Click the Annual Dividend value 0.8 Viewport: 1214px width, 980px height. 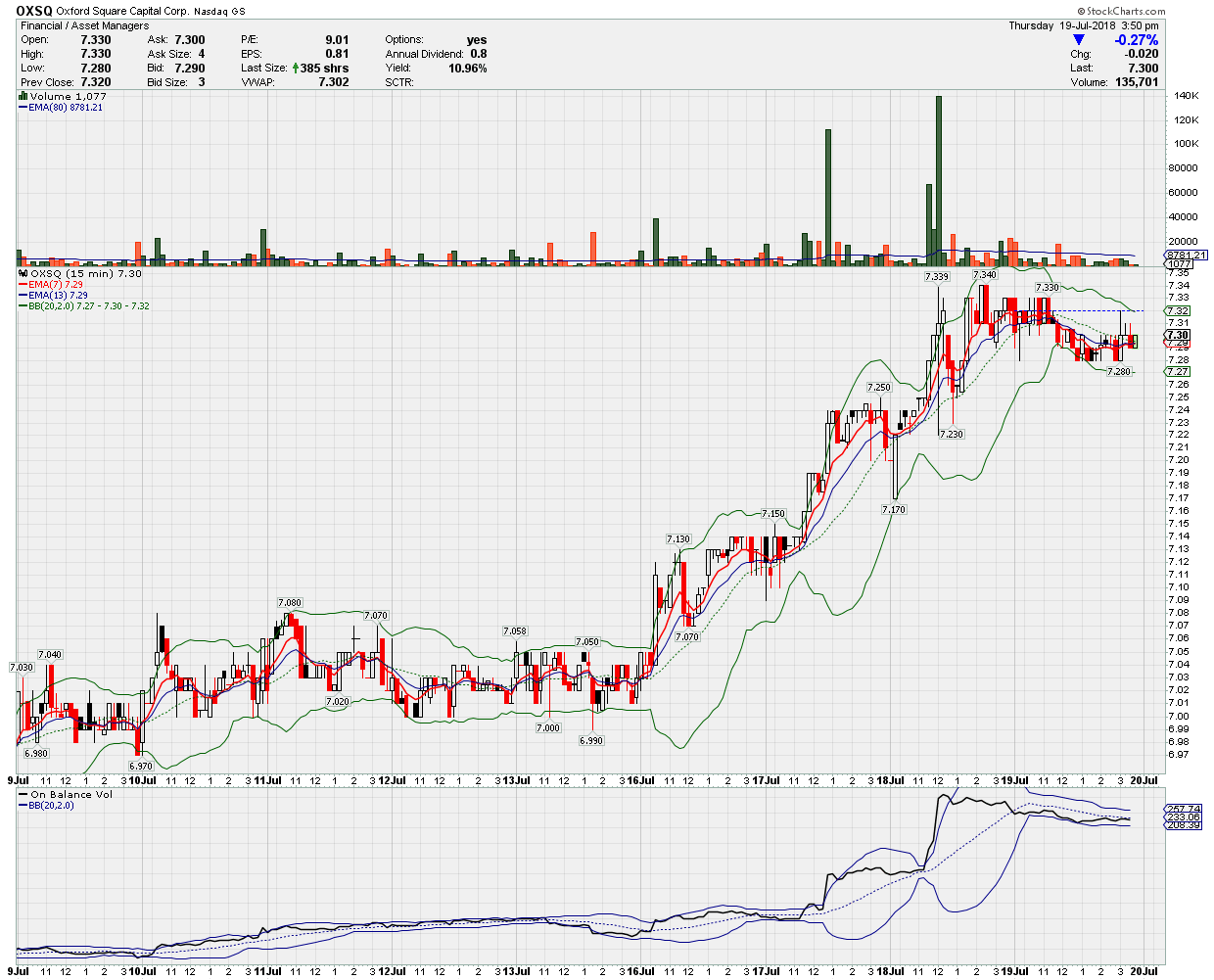point(479,54)
